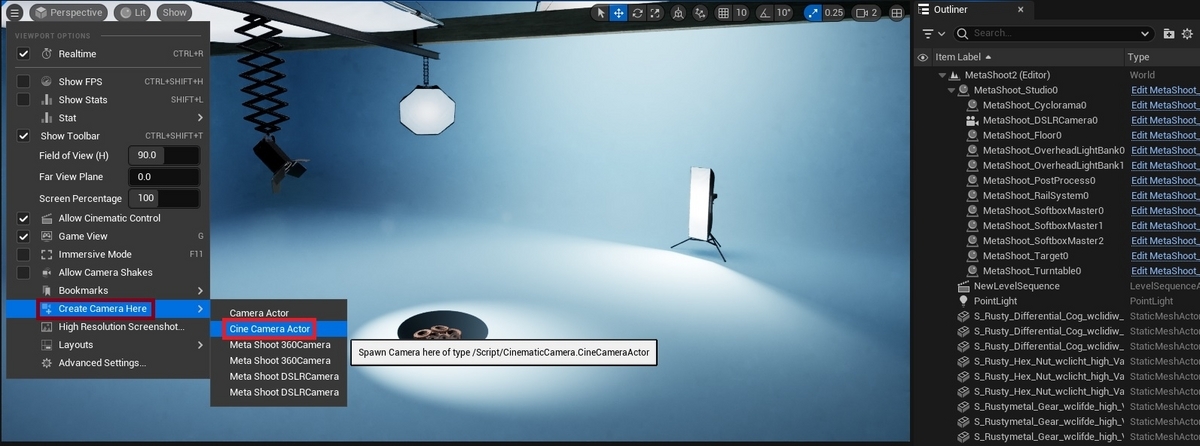Toggle the Game View checkbox

point(24,236)
